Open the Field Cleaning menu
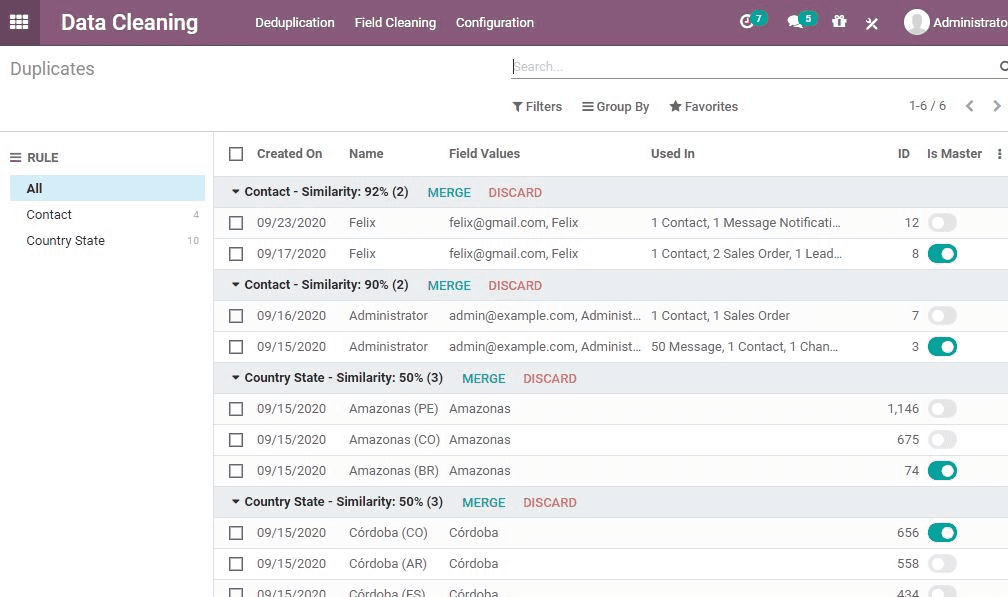1008x597 pixels. point(395,22)
